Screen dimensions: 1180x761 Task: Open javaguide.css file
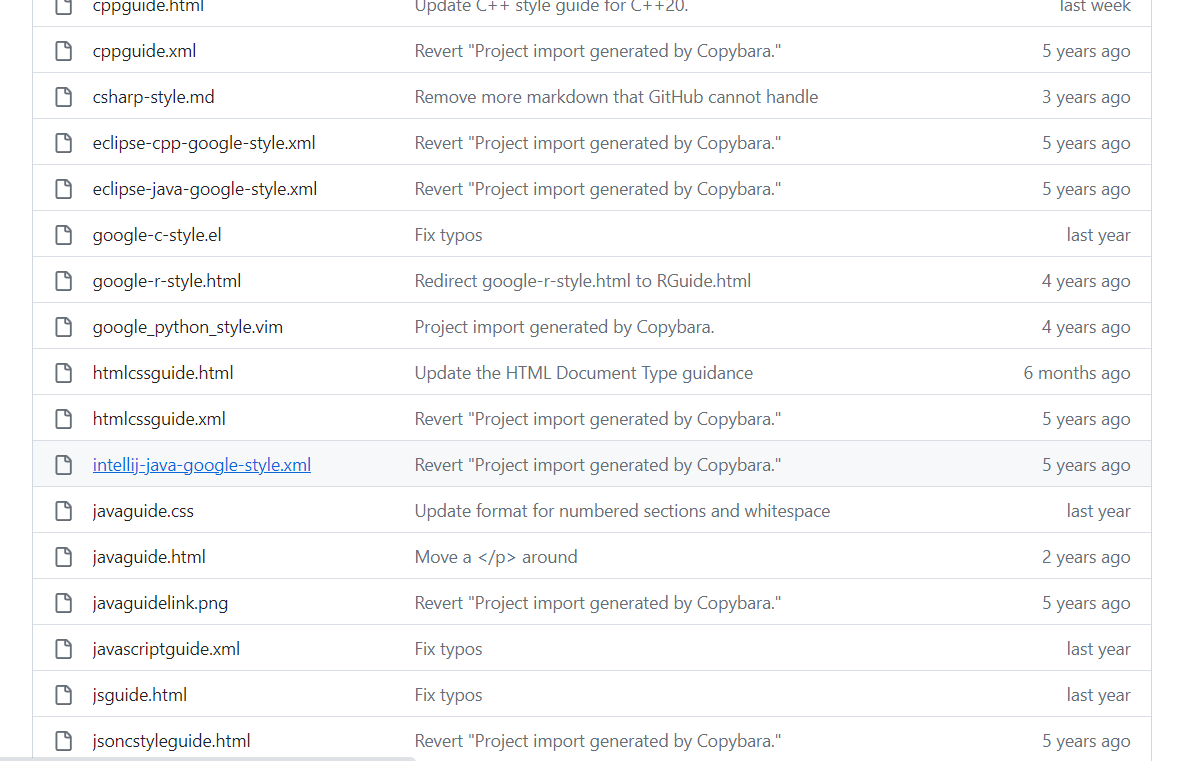(x=143, y=511)
